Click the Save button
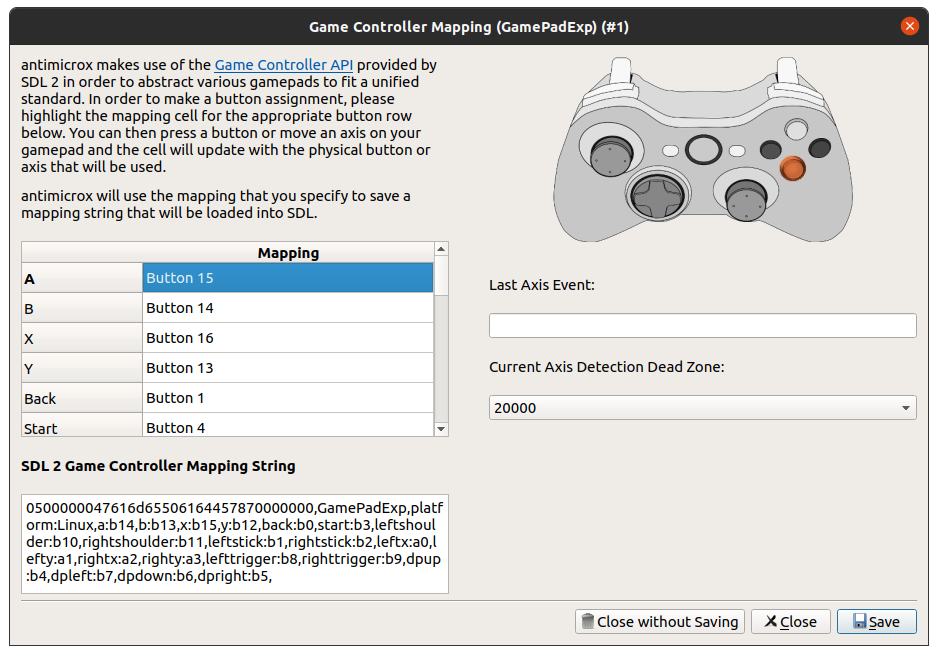The image size is (938, 655). click(x=876, y=622)
